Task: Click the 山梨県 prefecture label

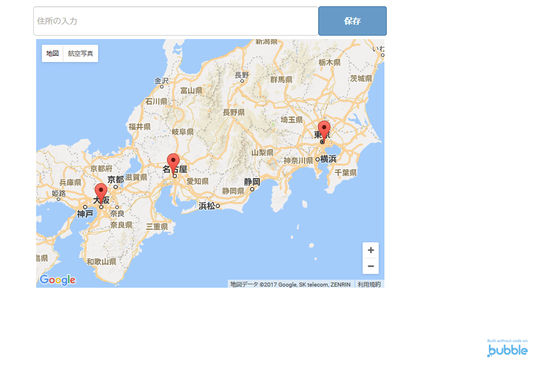Action: click(262, 152)
